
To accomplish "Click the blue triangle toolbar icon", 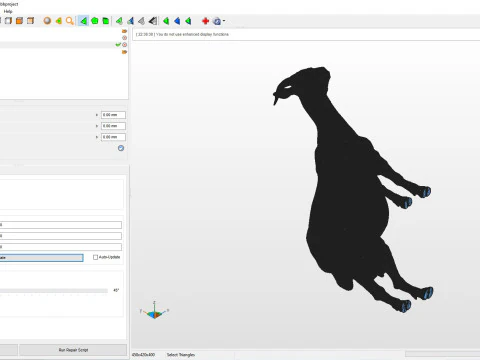I will coord(177,21).
